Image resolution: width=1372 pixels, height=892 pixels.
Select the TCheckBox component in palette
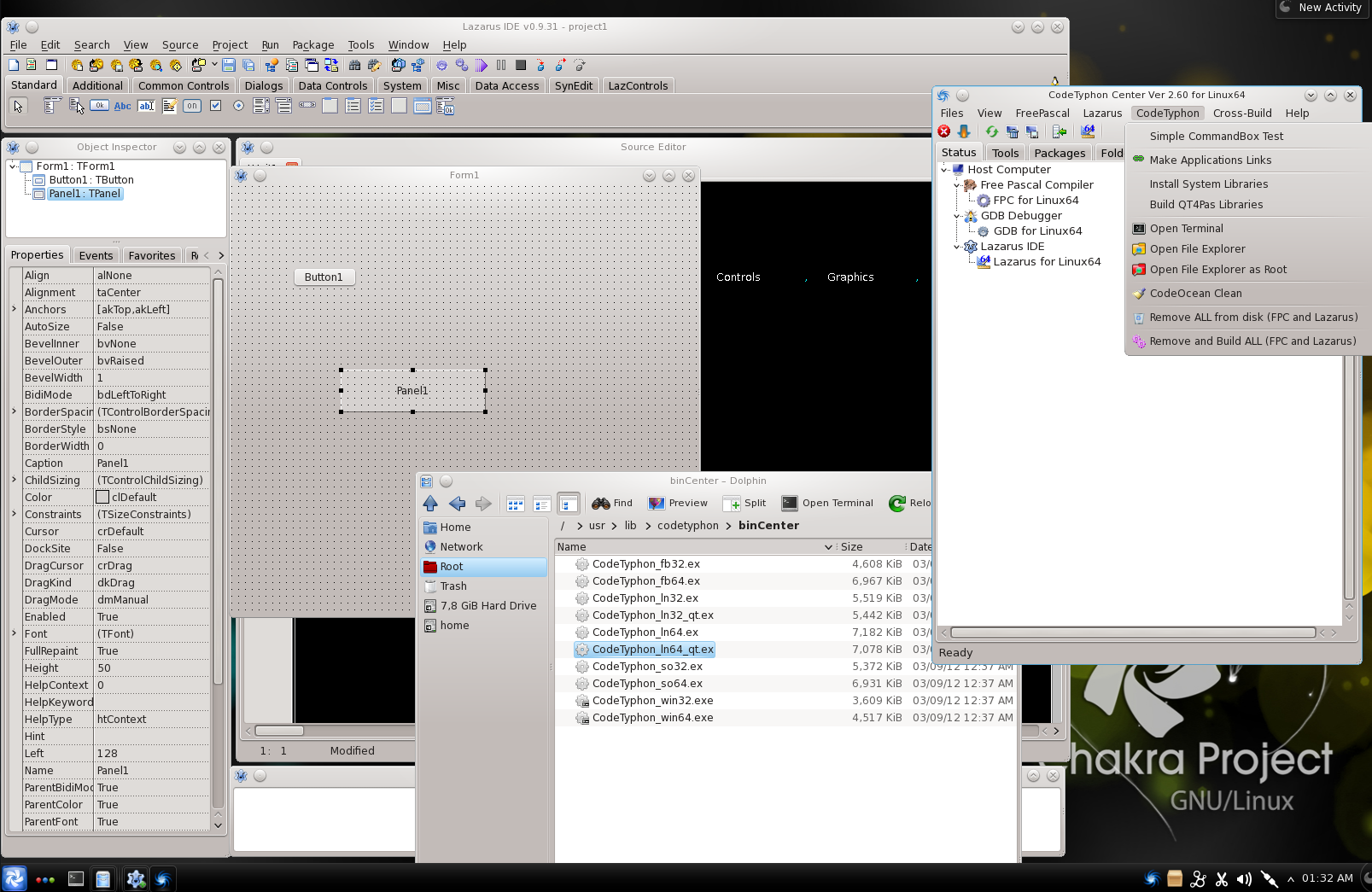tap(215, 106)
